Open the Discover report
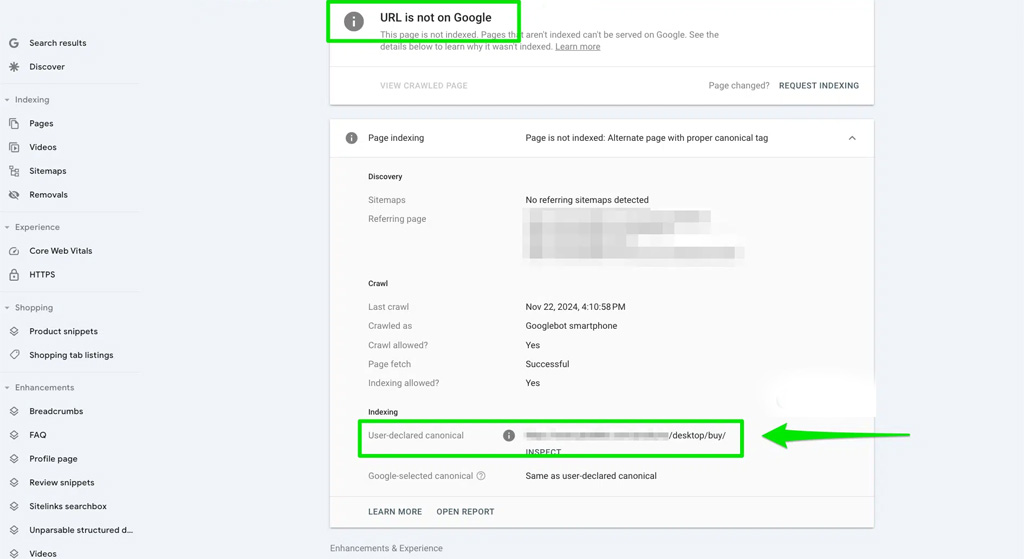The height and width of the screenshot is (559, 1024). [47, 67]
